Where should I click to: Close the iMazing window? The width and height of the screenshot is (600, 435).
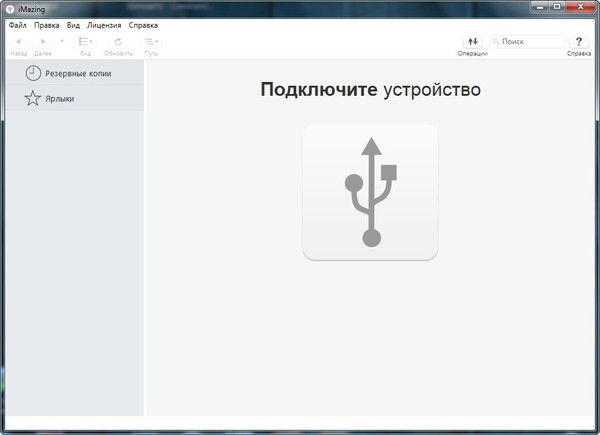click(x=579, y=7)
